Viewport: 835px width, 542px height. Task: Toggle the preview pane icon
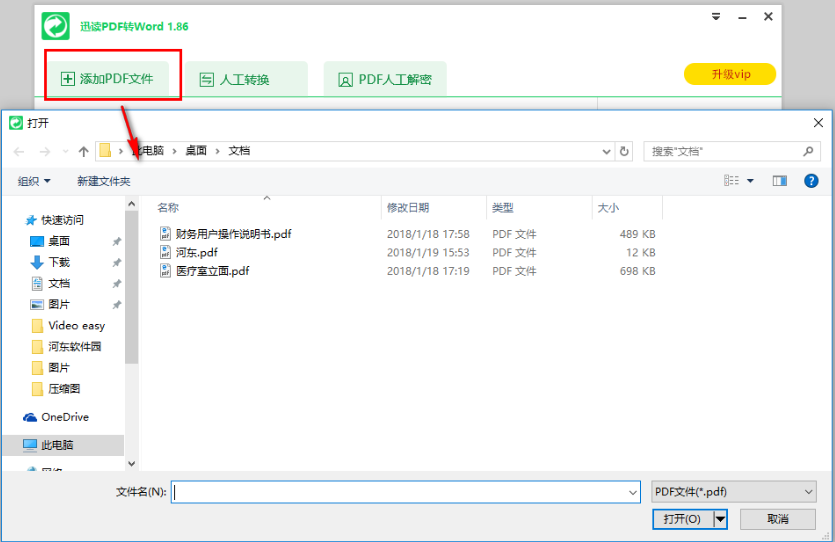point(780,181)
